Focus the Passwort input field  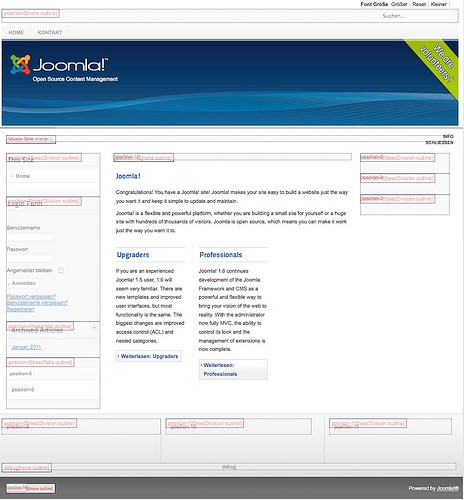[30, 258]
